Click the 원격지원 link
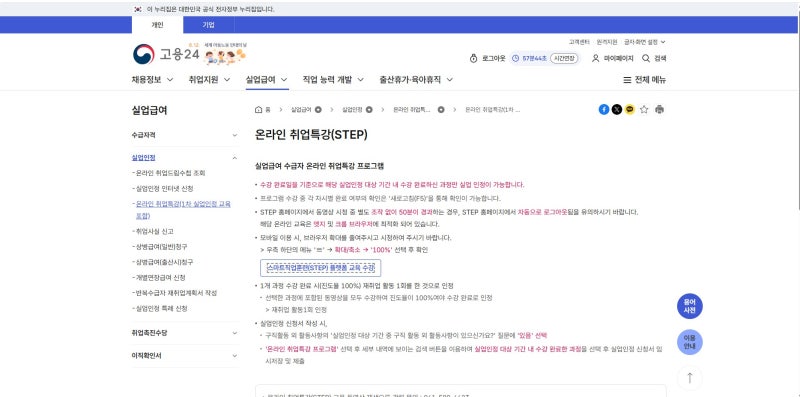This screenshot has height=397, width=800. (607, 42)
